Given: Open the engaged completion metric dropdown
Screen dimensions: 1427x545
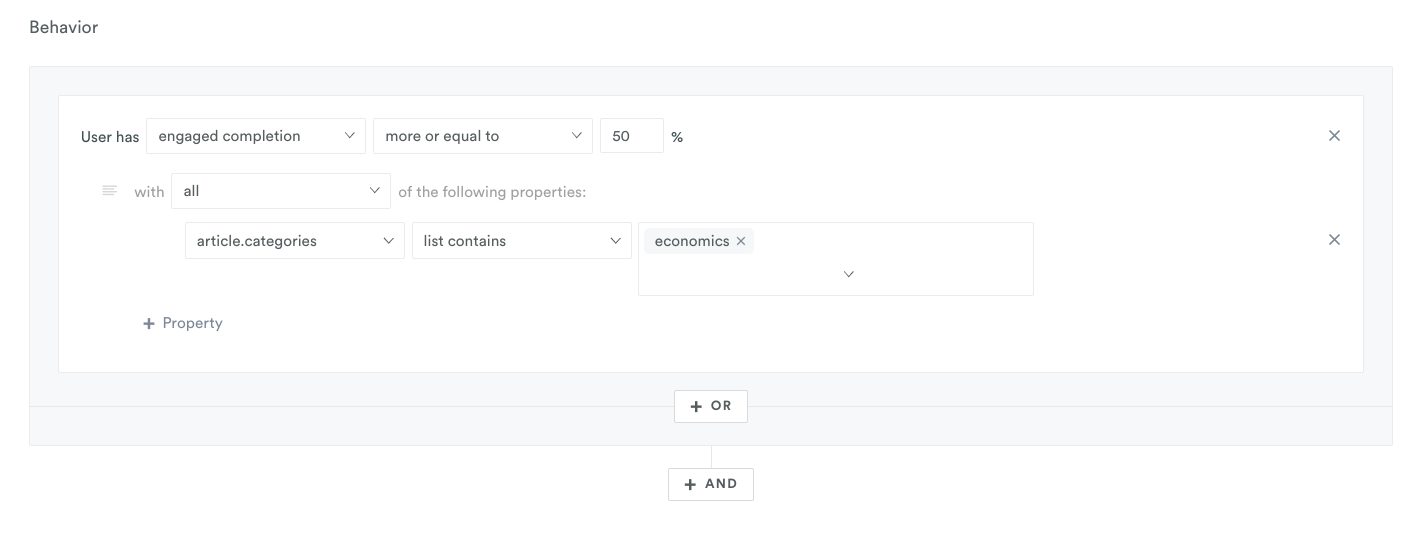Looking at the screenshot, I should point(255,136).
